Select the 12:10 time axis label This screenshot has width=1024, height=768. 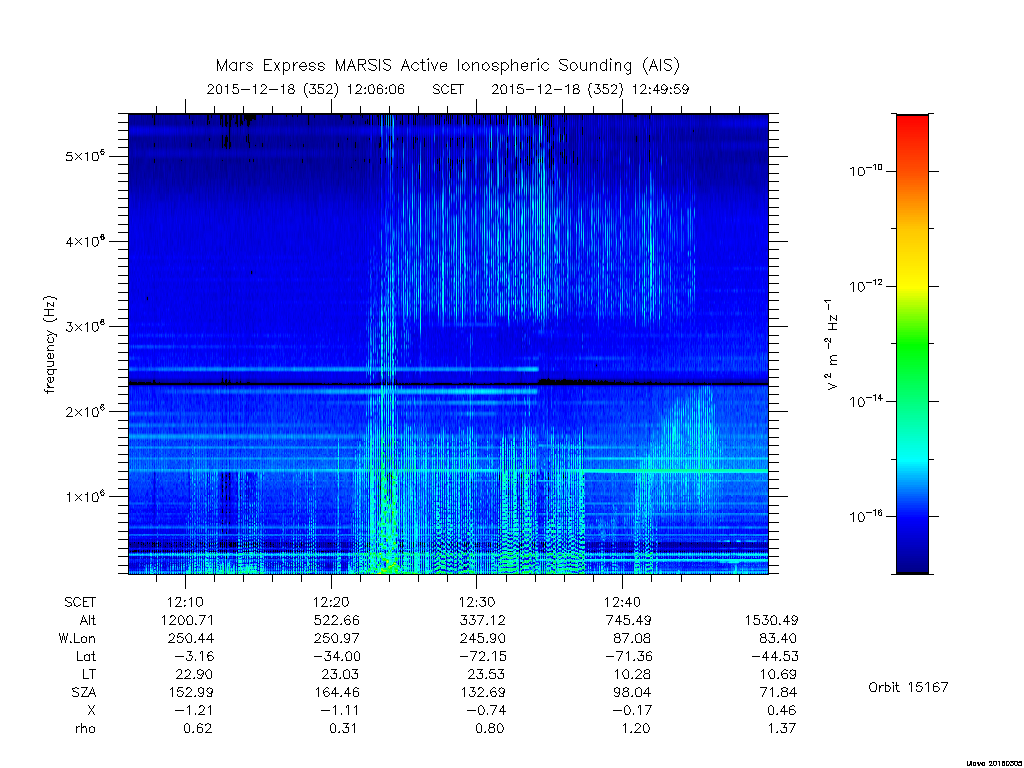tap(185, 601)
